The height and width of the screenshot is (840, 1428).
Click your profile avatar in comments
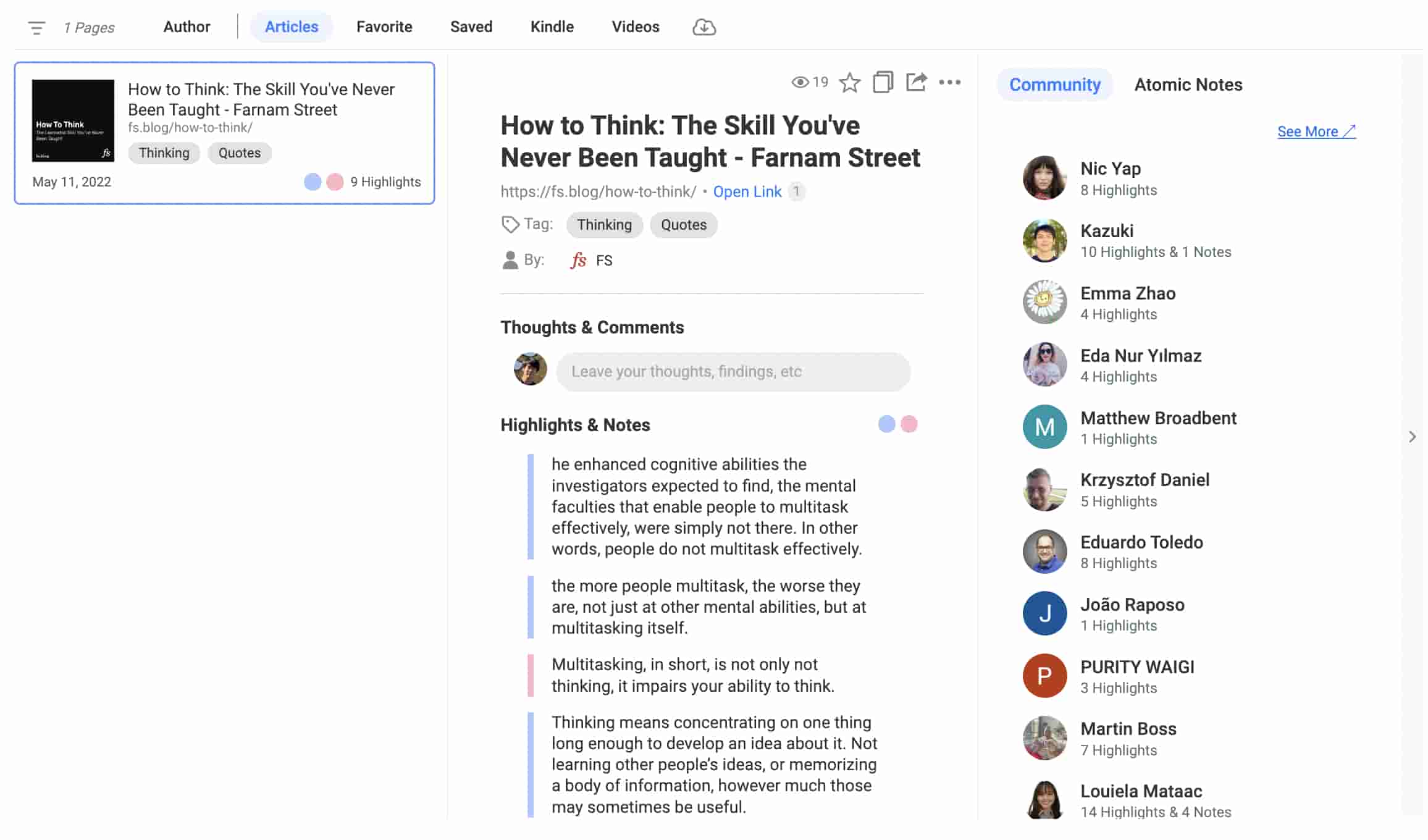coord(531,369)
